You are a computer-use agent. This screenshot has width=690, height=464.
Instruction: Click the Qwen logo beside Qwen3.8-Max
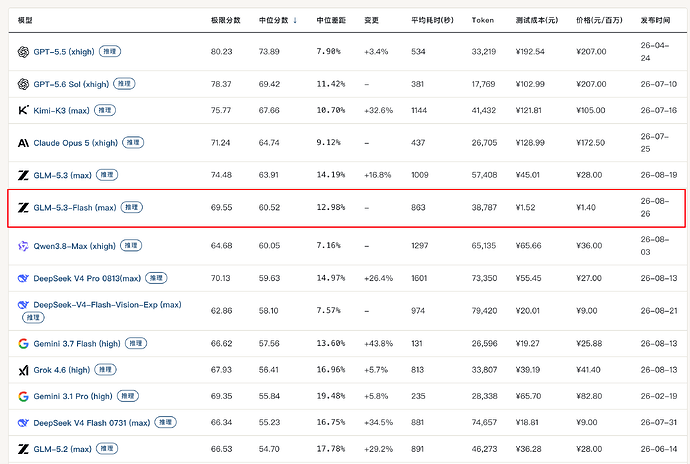tap(23, 246)
